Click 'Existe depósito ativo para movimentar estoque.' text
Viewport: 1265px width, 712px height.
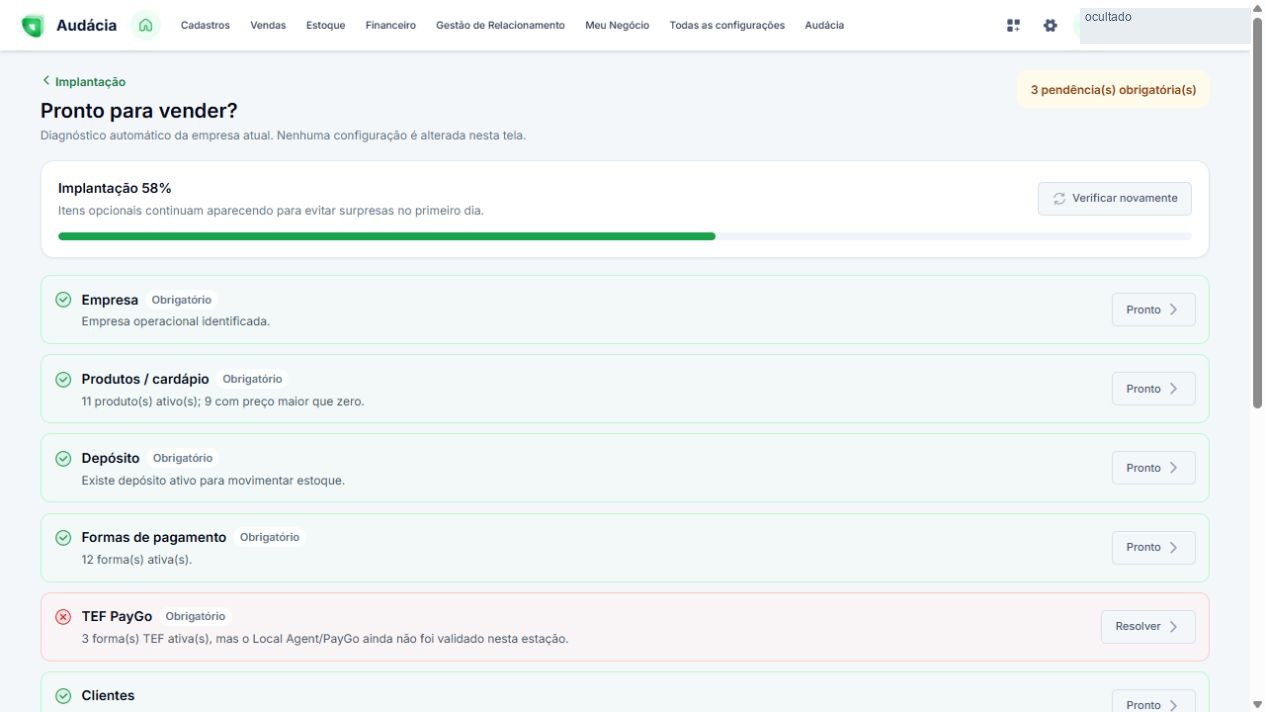(213, 480)
